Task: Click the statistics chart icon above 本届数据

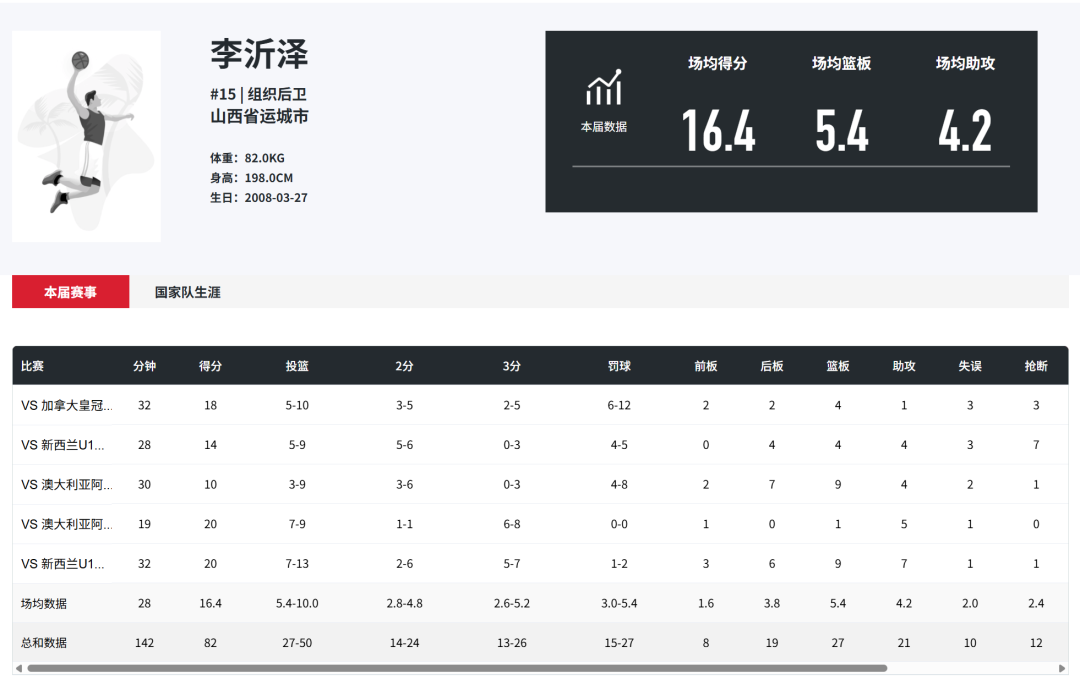Action: 604,87
